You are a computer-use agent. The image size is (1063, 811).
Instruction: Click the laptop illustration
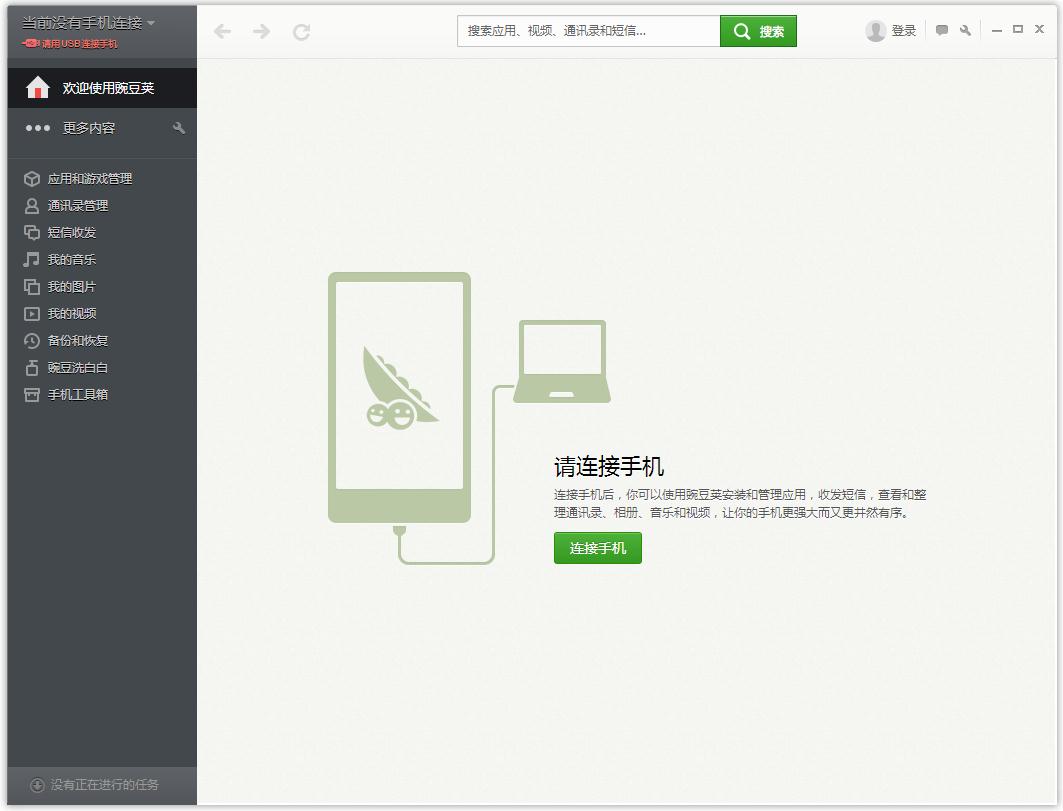[562, 361]
